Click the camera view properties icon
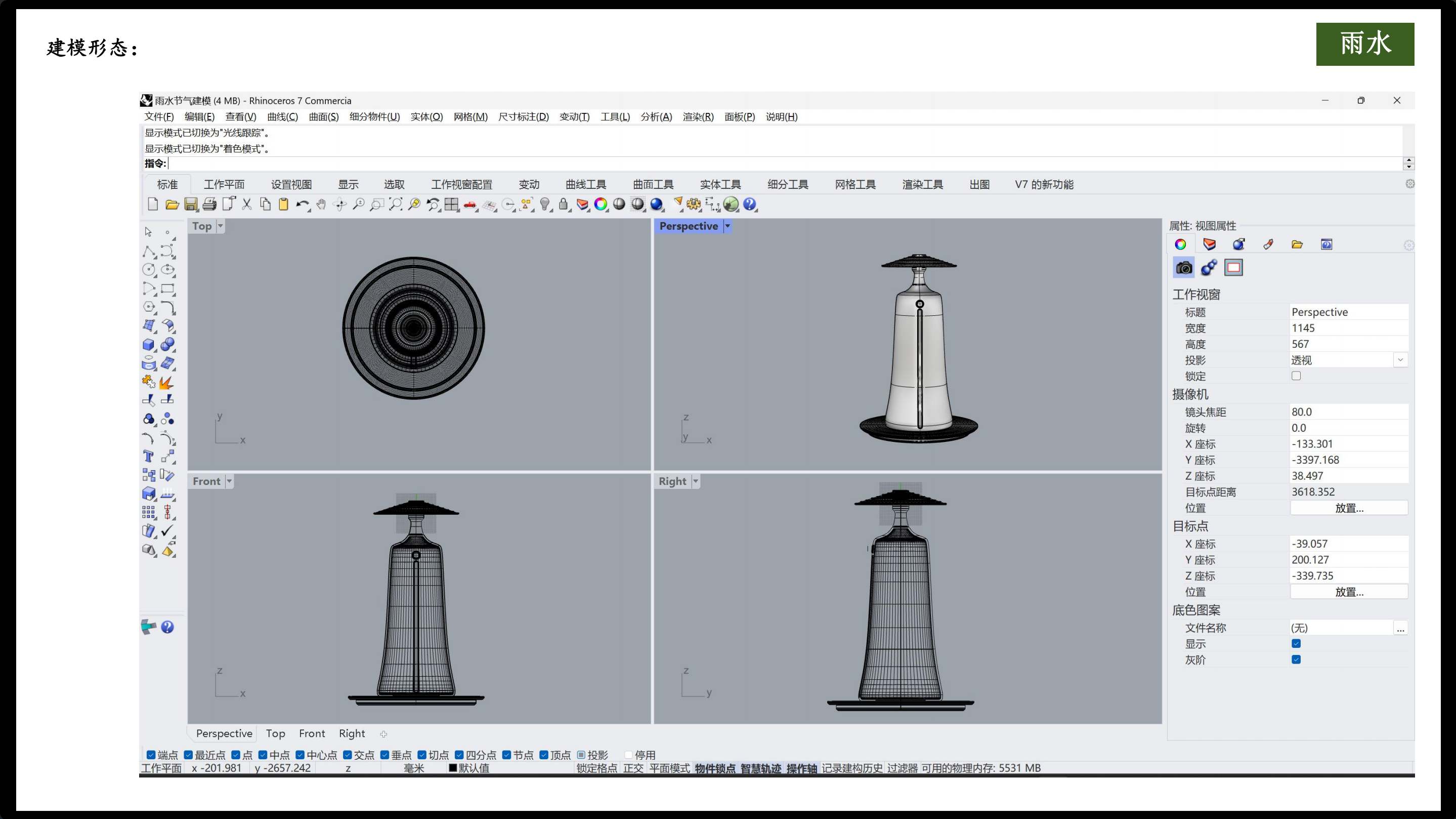The width and height of the screenshot is (1456, 819). (1183, 268)
